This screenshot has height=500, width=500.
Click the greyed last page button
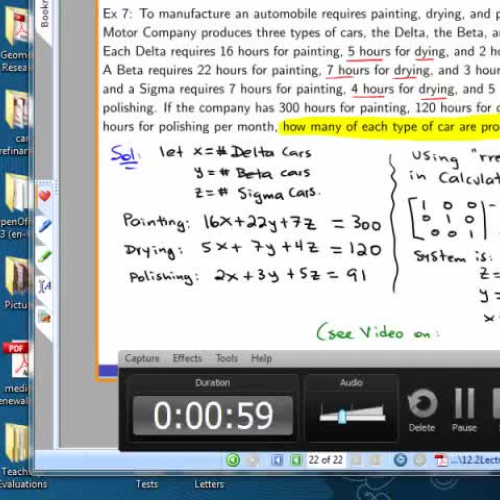[375, 460]
